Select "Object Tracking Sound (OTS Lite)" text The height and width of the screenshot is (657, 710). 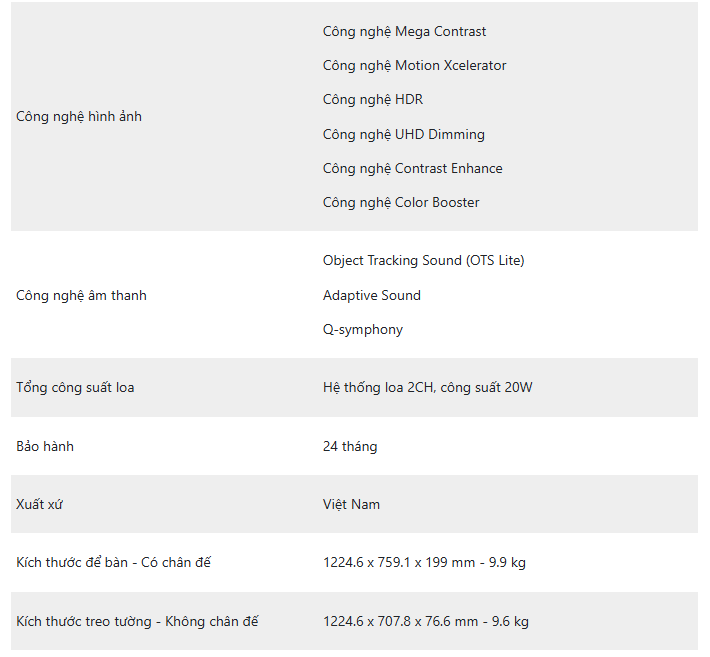point(423,261)
